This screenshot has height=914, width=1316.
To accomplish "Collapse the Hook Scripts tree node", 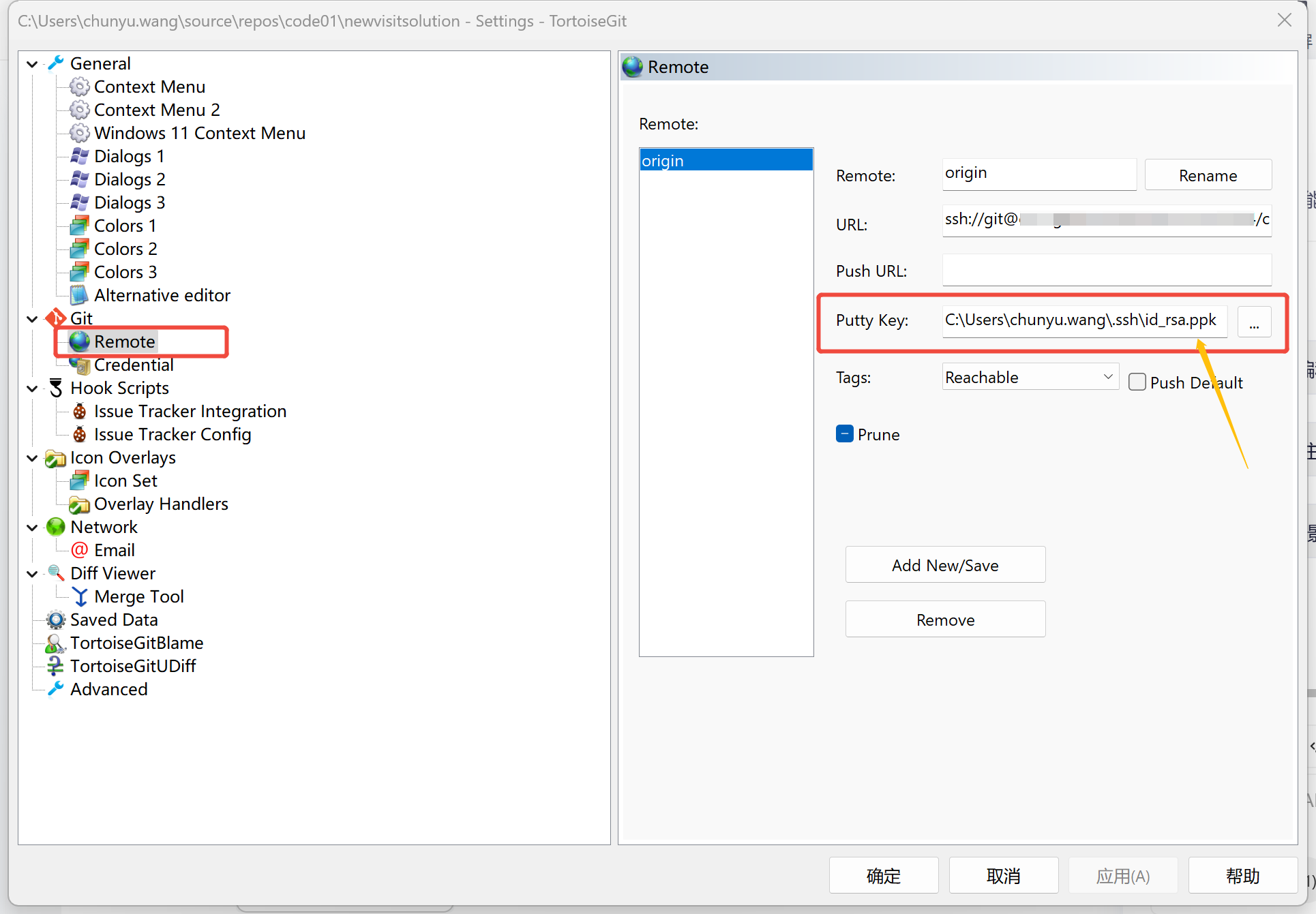I will (x=32, y=389).
